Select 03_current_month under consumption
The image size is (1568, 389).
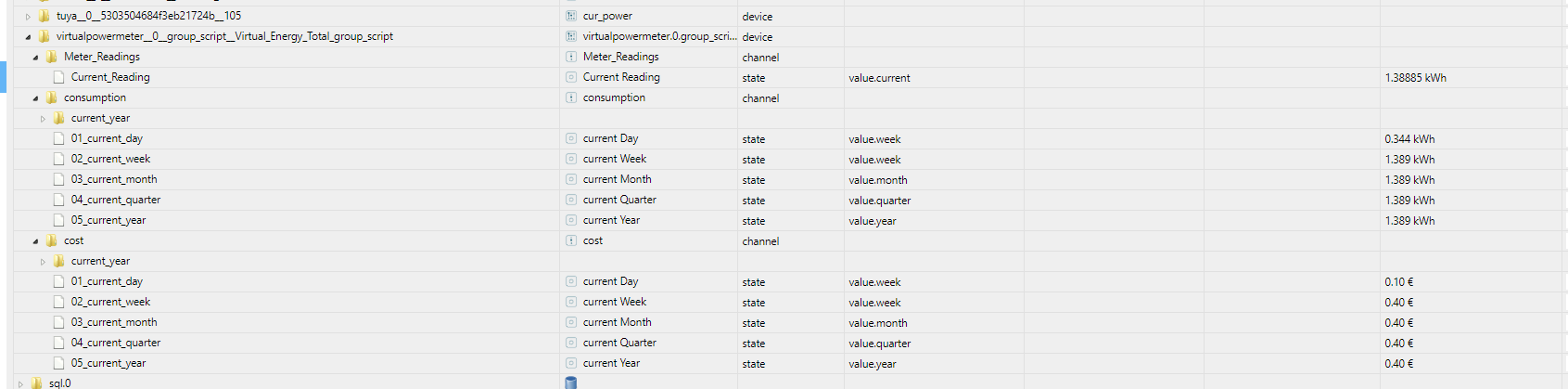tap(114, 179)
